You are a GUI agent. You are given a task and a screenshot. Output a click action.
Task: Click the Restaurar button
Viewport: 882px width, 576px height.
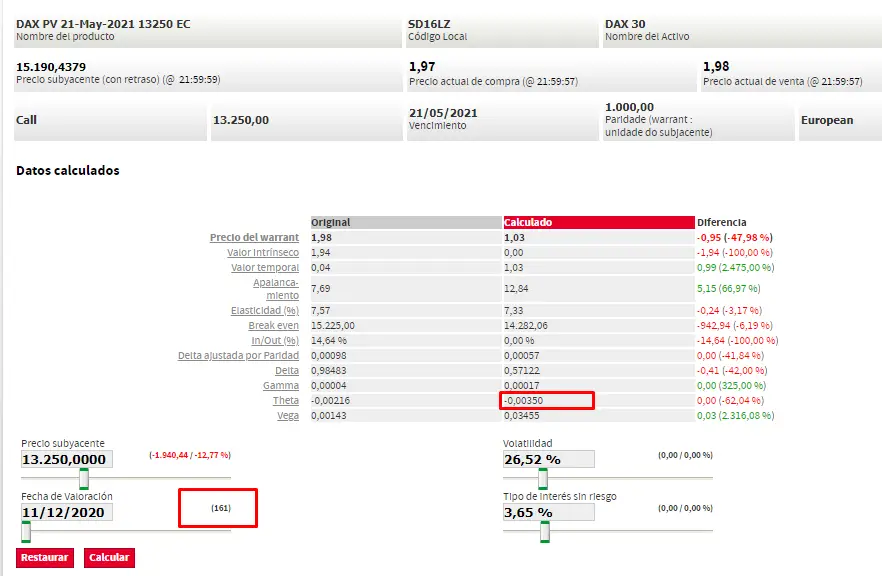(45, 557)
